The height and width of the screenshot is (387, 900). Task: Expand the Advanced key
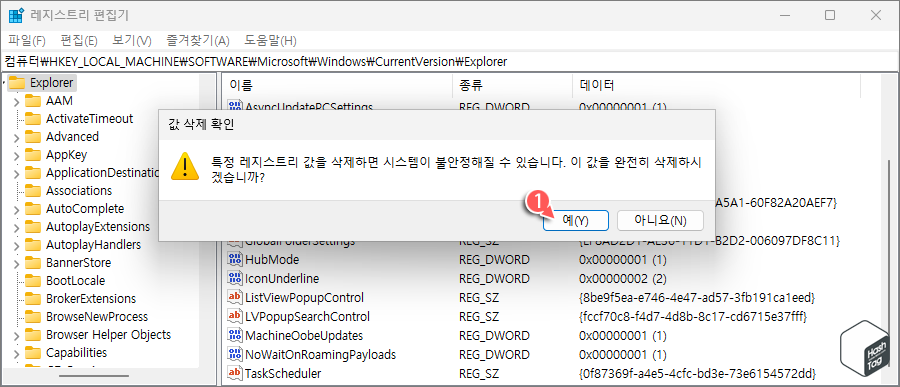(16, 137)
